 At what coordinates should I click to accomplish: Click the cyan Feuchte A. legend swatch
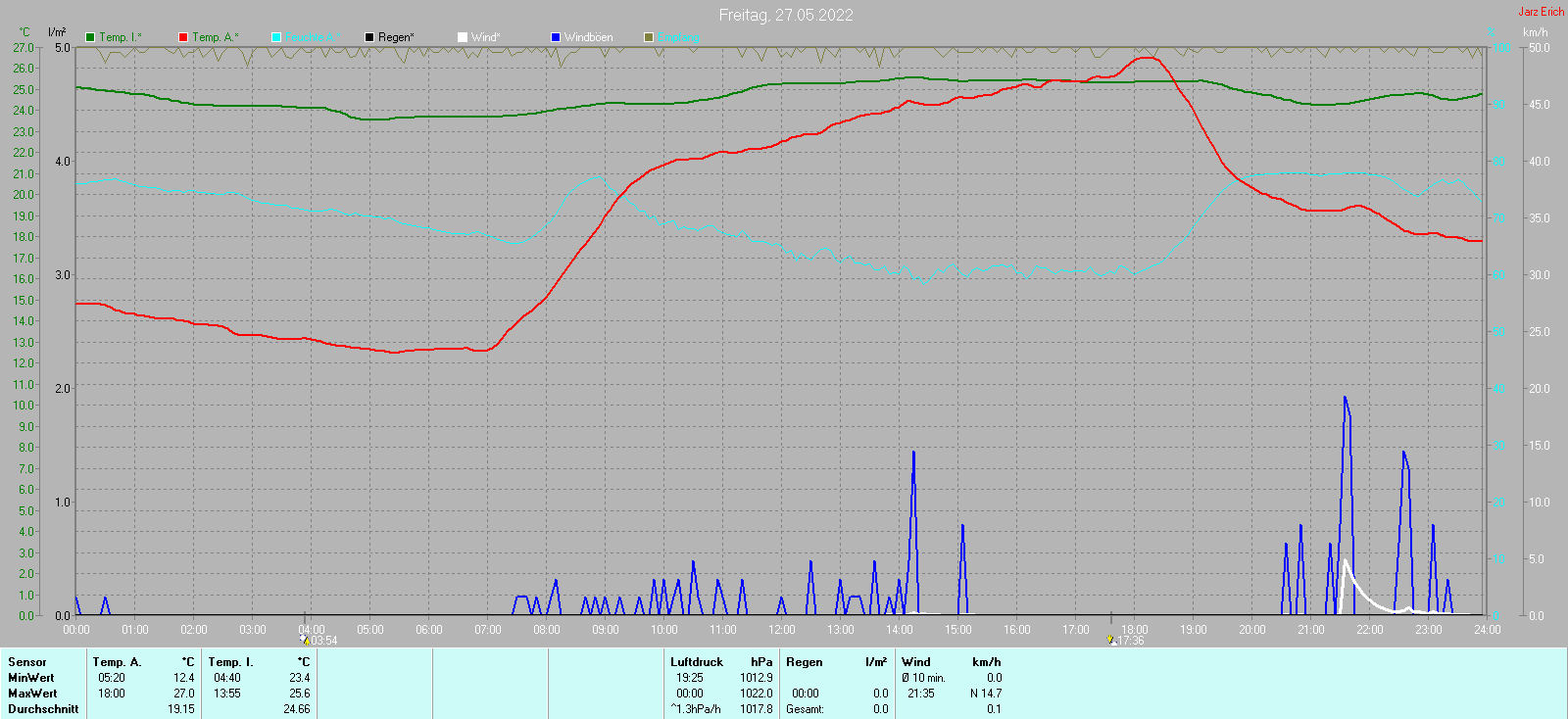tap(276, 37)
